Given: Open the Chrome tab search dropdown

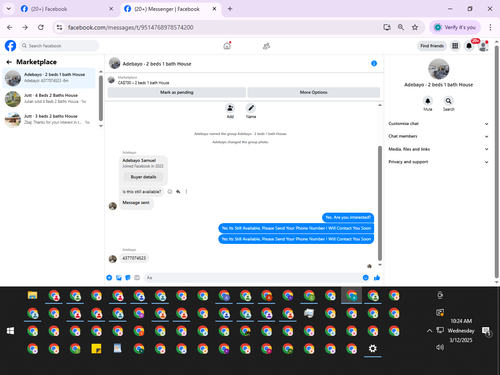Looking at the screenshot, I should (x=9, y=9).
